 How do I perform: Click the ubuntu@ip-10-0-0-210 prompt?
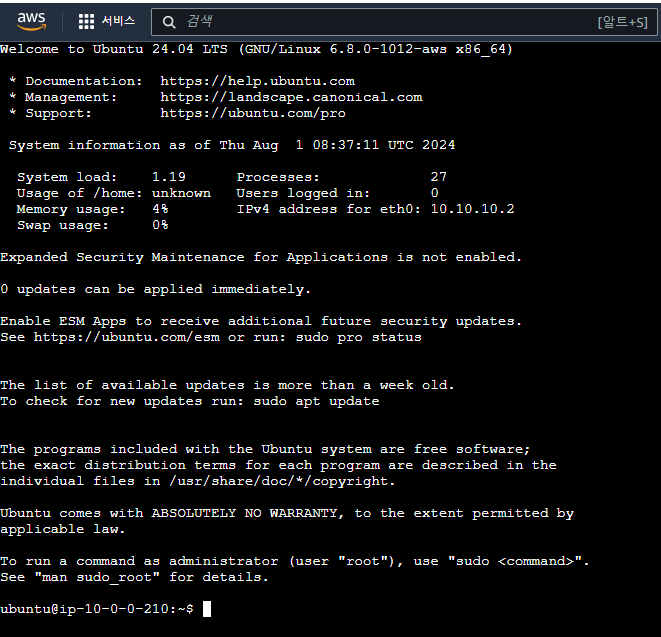click(97, 609)
